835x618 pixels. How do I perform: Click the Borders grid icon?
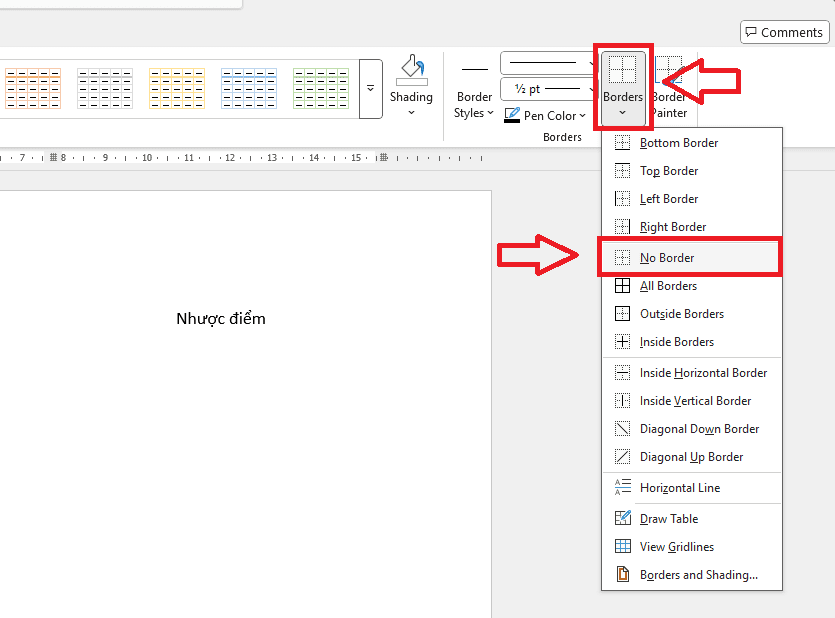[623, 71]
